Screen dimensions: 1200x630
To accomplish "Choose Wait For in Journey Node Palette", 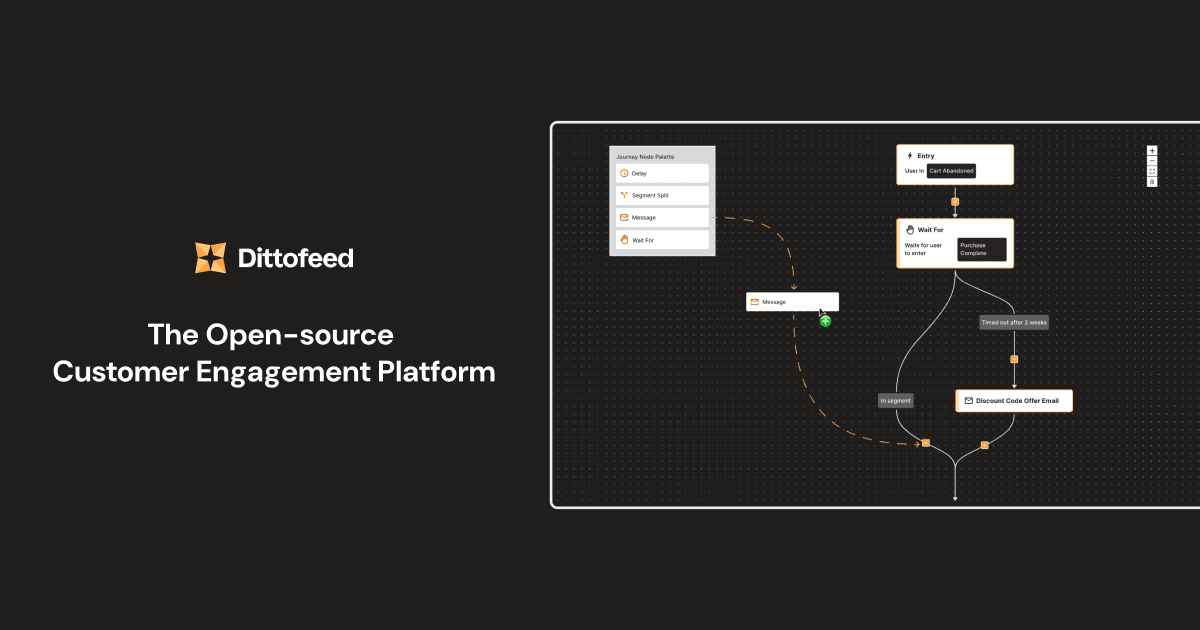I will (x=662, y=240).
